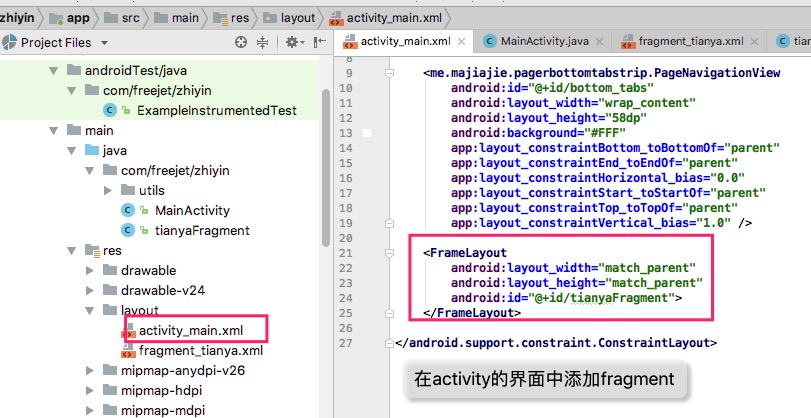Expand the drawable folder arrow

pyautogui.click(x=89, y=271)
